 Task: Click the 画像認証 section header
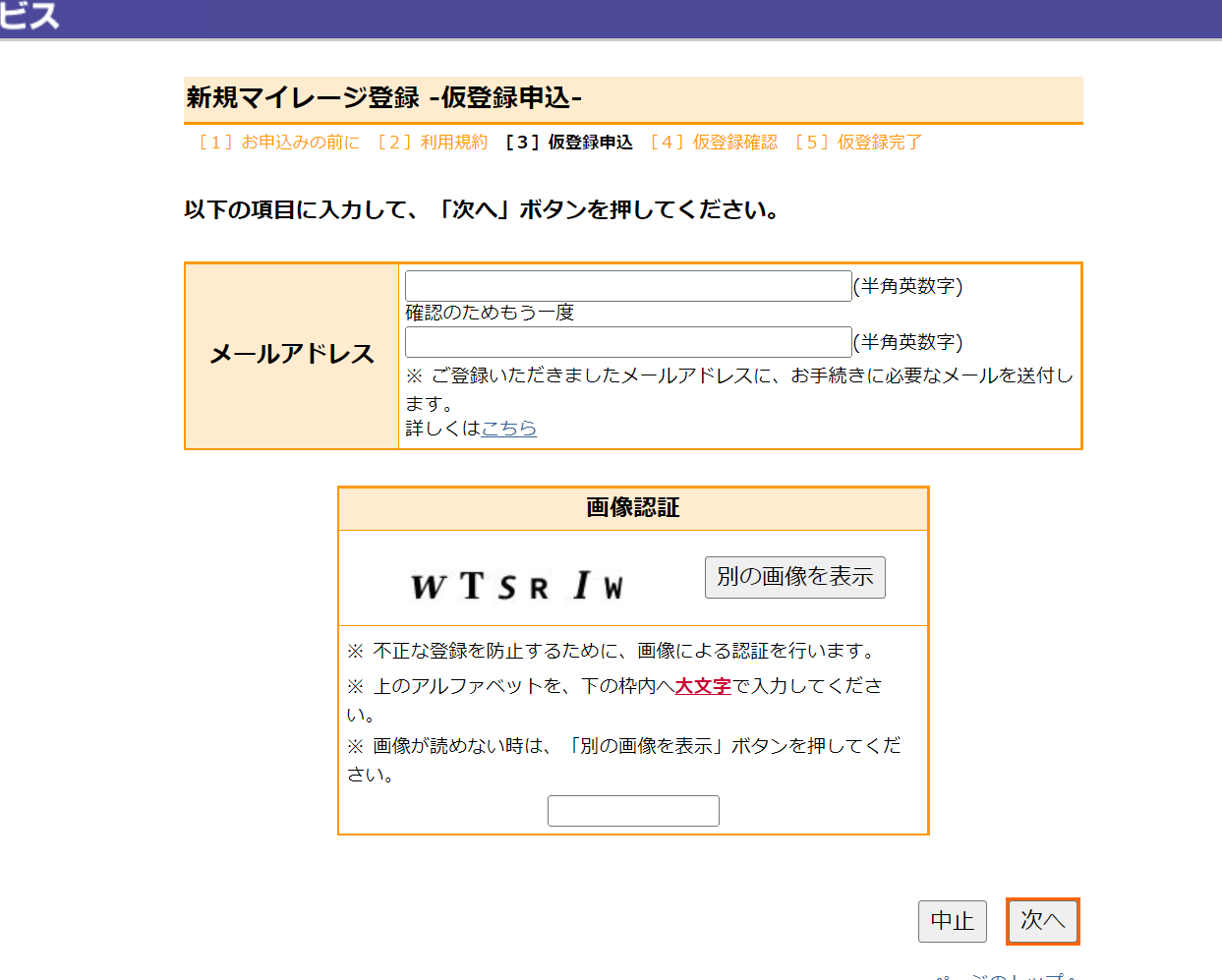coord(633,508)
